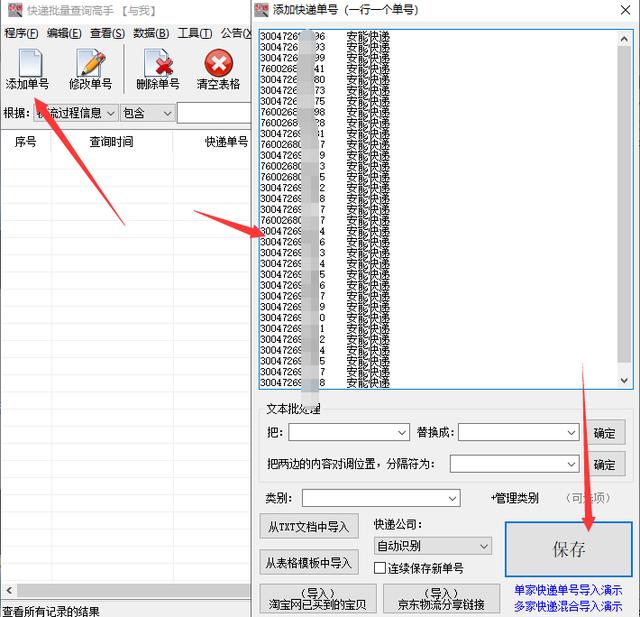This screenshot has width=640, height=617.
Task: Open the 公告 menu
Action: 236,33
